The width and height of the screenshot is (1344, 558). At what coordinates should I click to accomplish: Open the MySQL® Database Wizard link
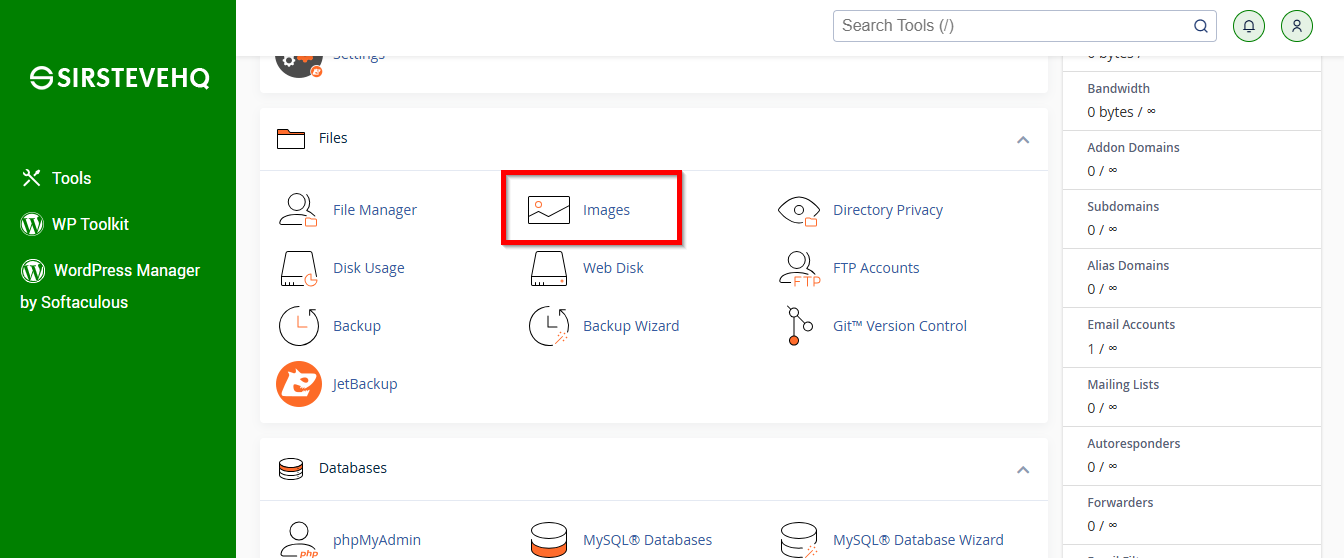click(x=918, y=540)
